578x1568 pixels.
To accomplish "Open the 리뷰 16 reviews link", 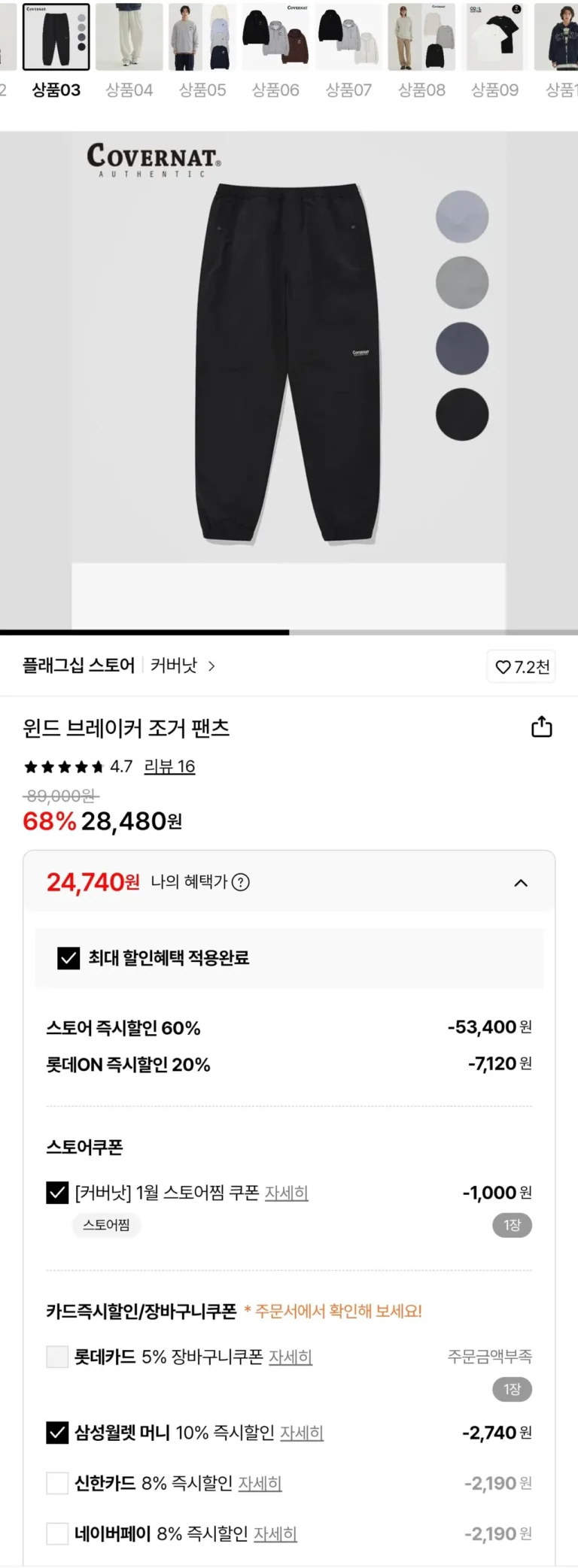I will pyautogui.click(x=169, y=766).
